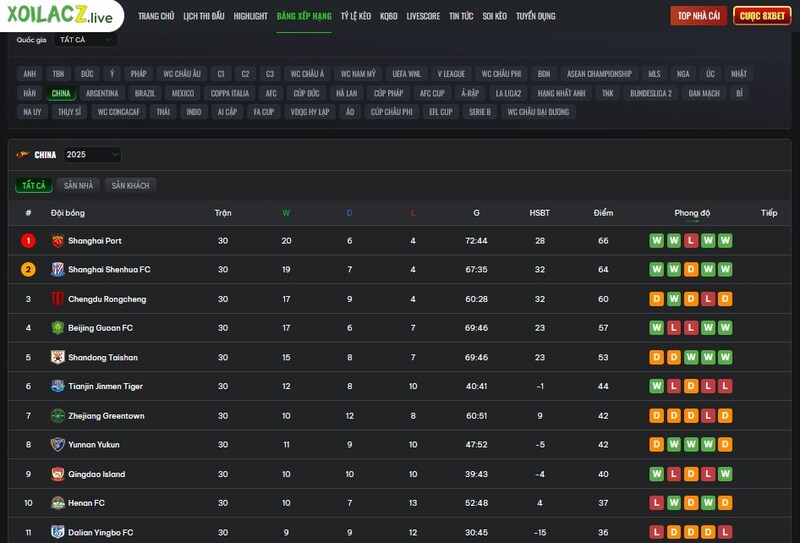800x543 pixels.
Task: Switch standings to SÂN NHÀ home filter
Action: (x=78, y=186)
